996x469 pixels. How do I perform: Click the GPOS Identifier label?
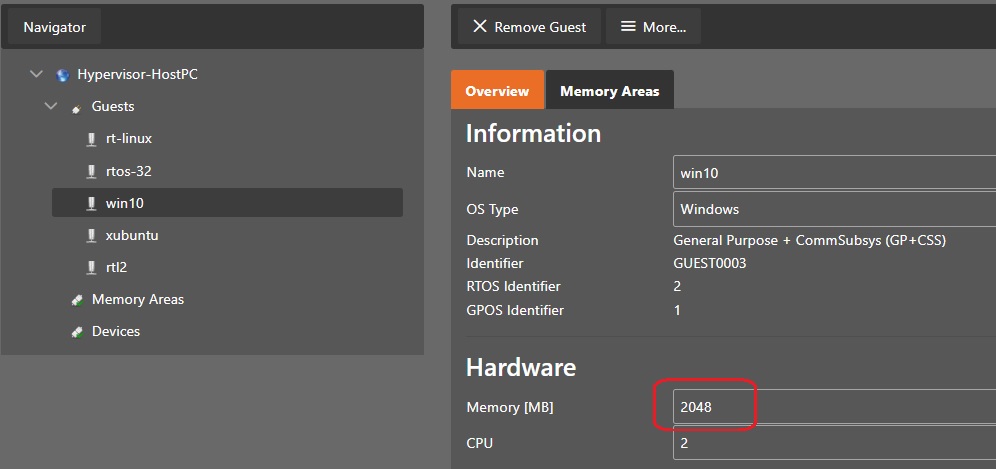point(515,310)
